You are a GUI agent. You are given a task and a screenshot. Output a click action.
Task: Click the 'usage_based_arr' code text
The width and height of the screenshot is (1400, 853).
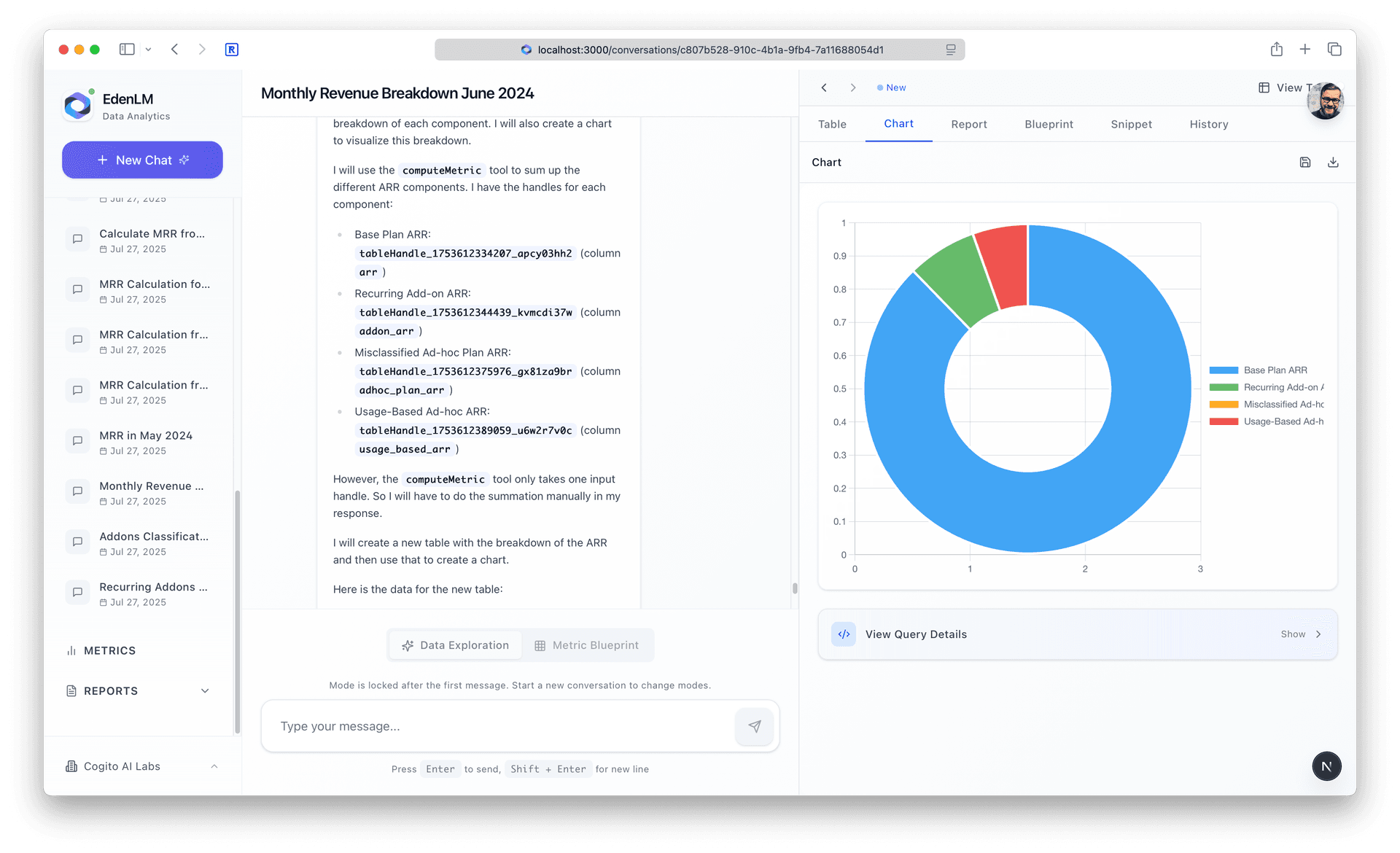[404, 449]
